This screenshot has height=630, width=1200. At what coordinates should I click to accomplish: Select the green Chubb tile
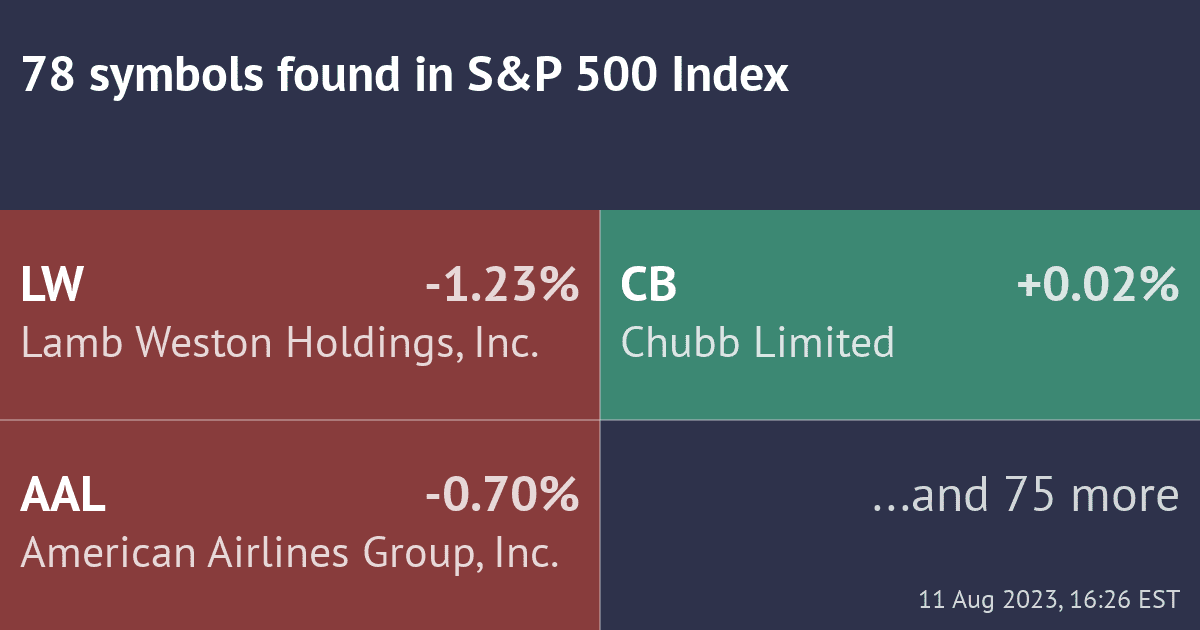click(900, 390)
